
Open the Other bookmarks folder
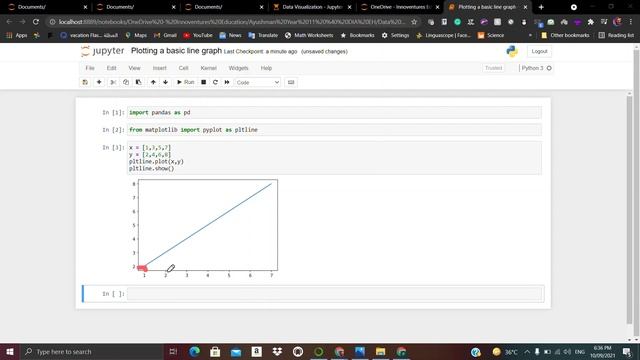[565, 36]
